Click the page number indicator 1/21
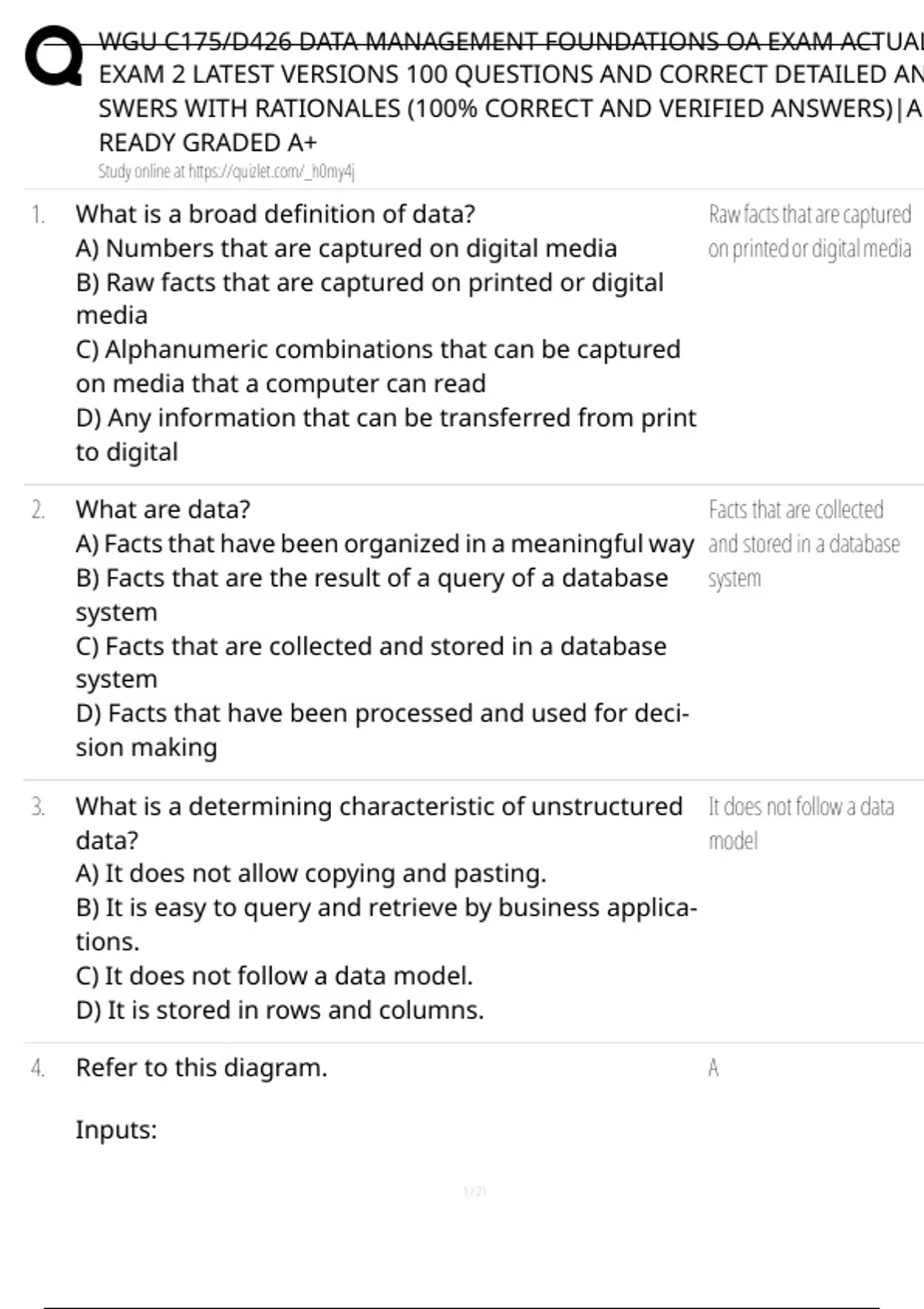This screenshot has width=924, height=1309. (x=474, y=1191)
